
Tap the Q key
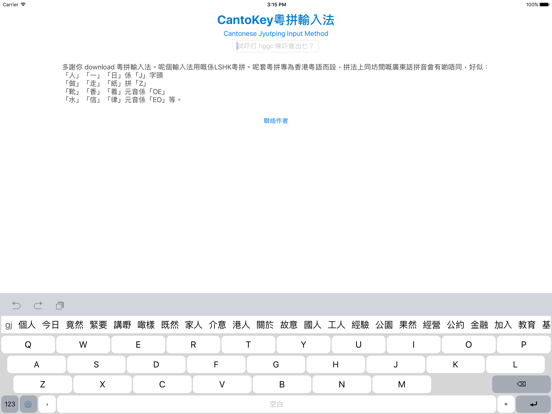pyautogui.click(x=28, y=345)
